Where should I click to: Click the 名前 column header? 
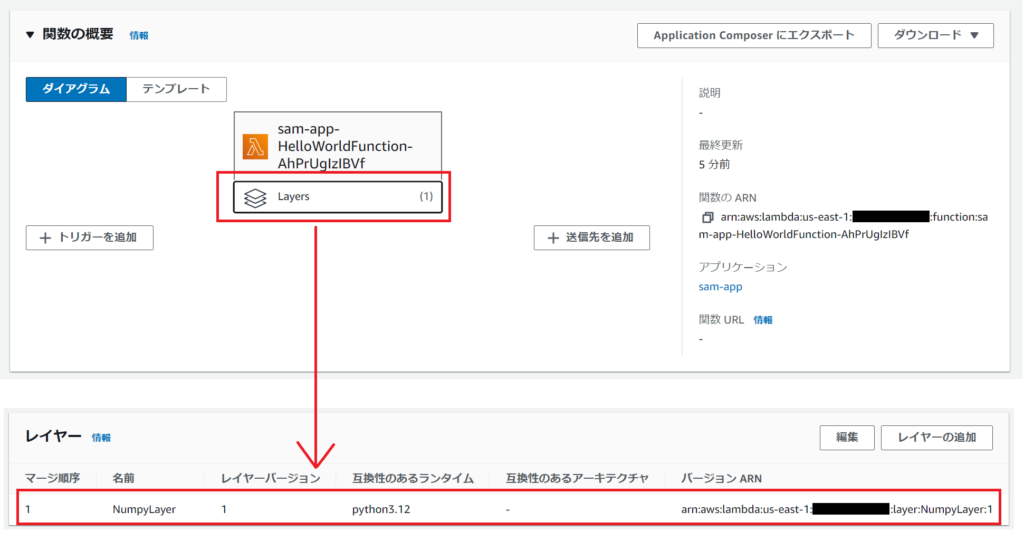click(x=123, y=478)
